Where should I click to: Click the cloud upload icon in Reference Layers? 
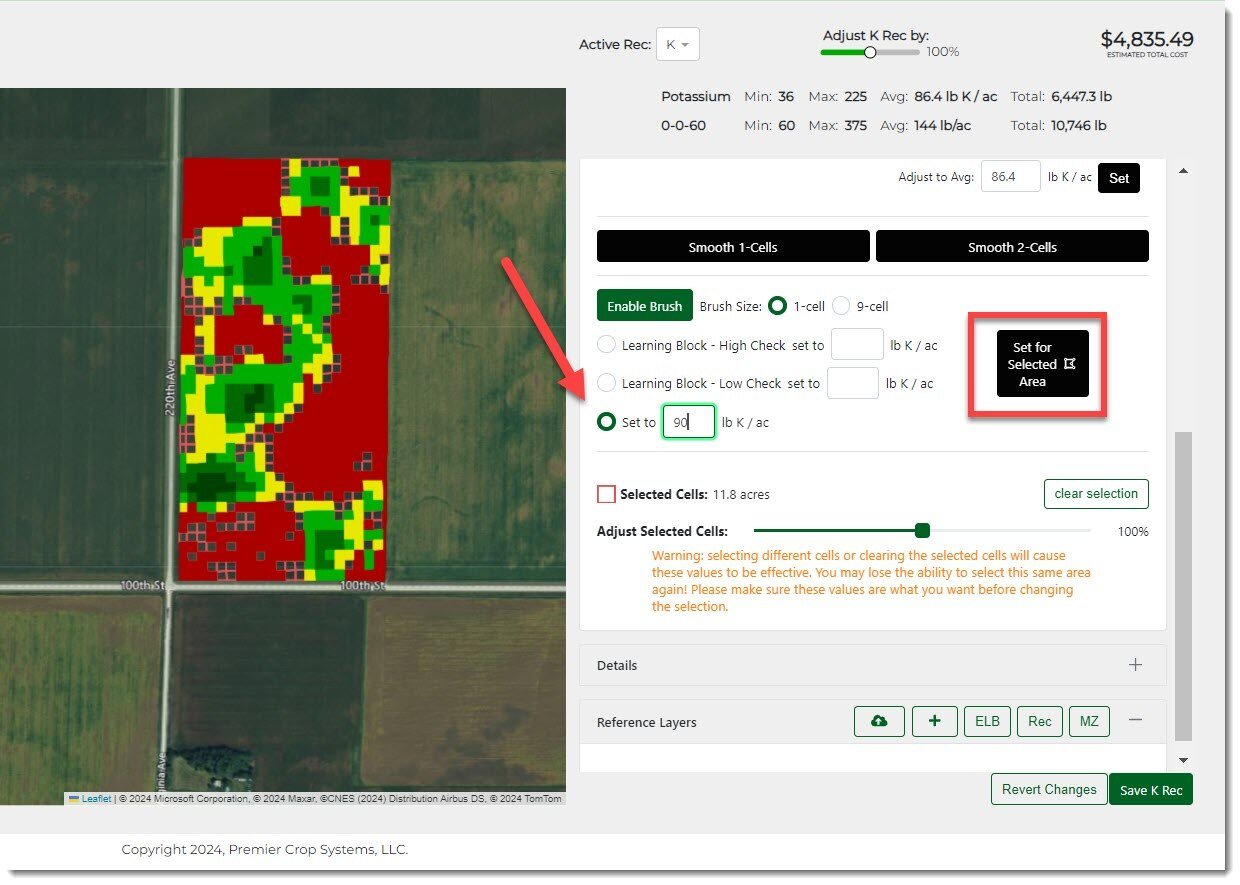coord(879,722)
